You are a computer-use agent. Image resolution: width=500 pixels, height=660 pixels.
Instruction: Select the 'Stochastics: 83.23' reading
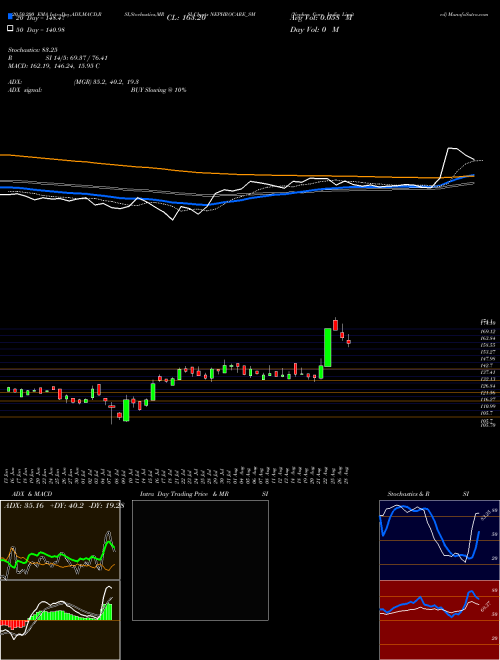(32, 50)
